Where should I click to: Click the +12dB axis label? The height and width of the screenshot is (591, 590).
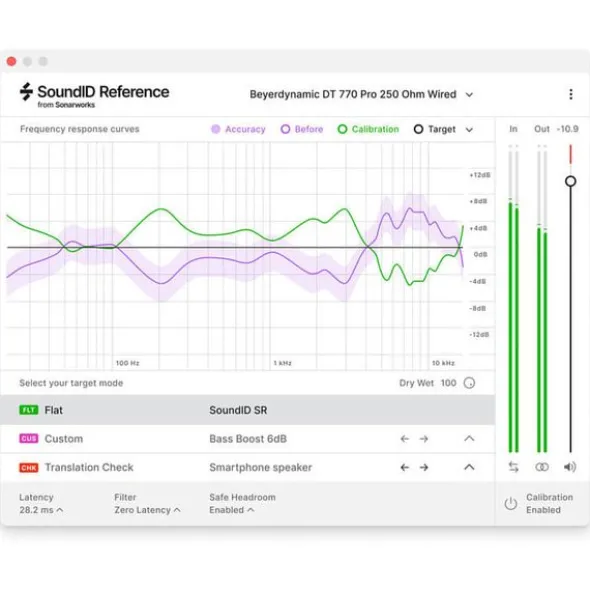coord(480,175)
